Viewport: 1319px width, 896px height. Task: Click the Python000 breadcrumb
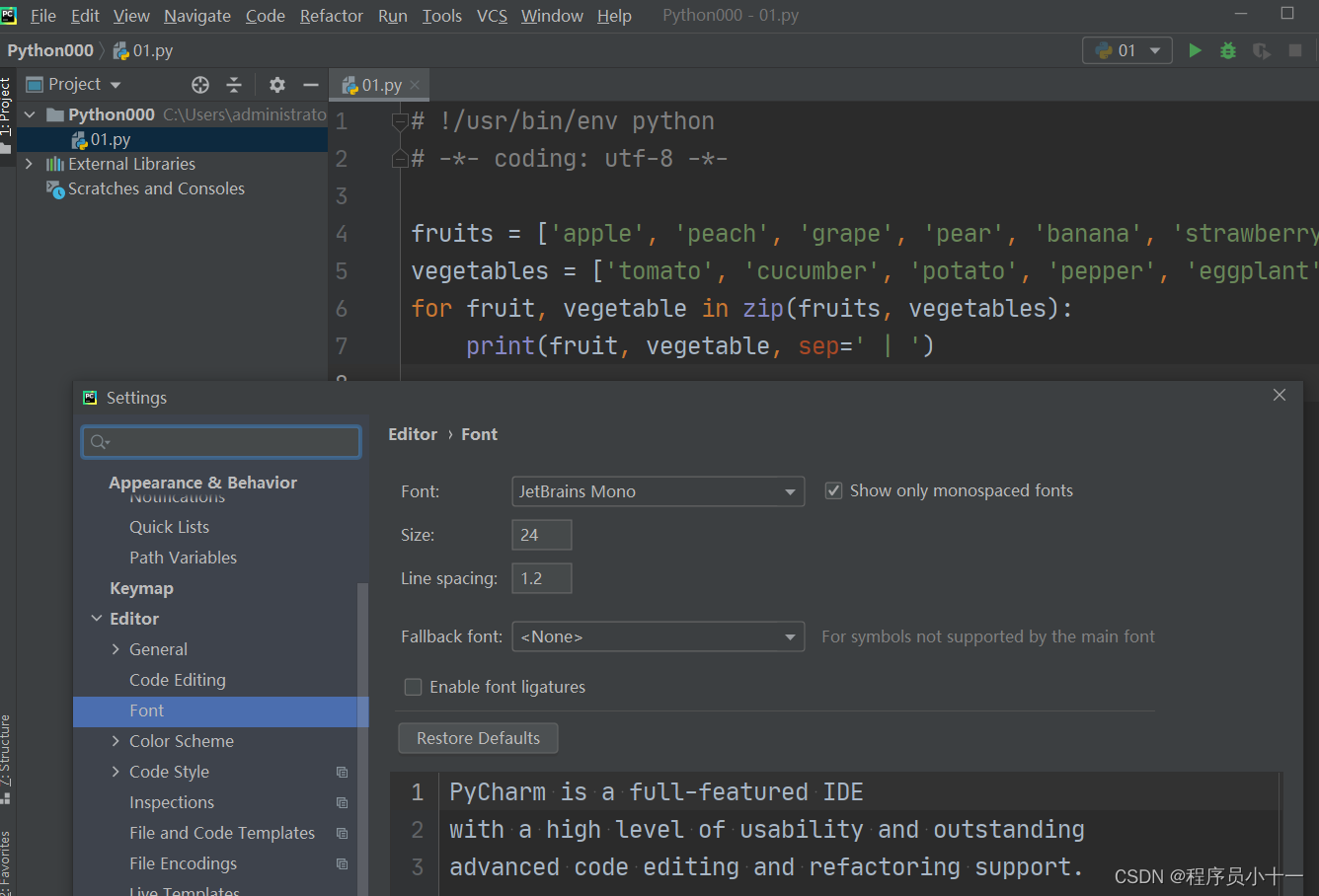50,50
